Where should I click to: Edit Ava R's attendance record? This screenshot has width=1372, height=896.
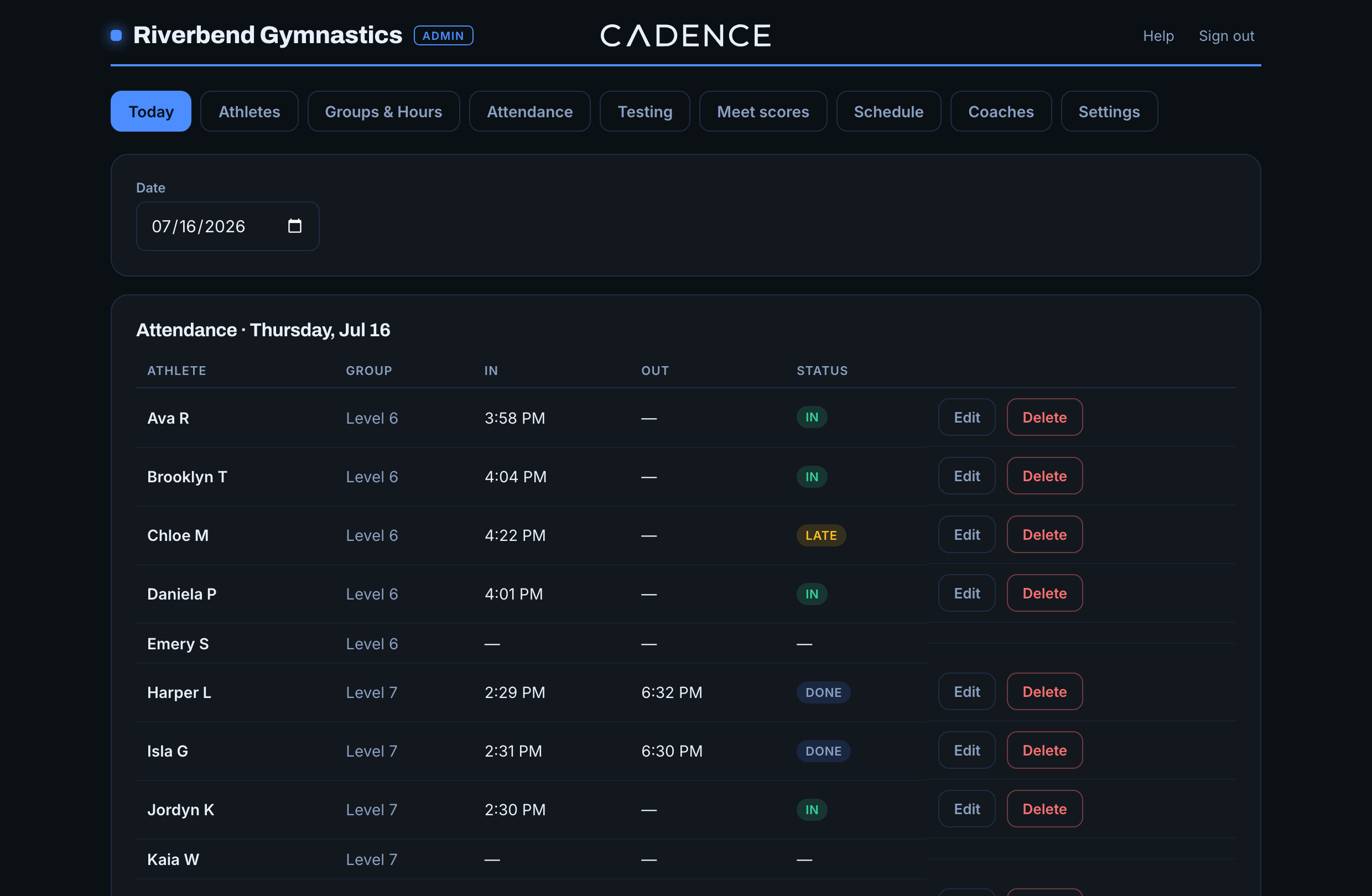[966, 417]
